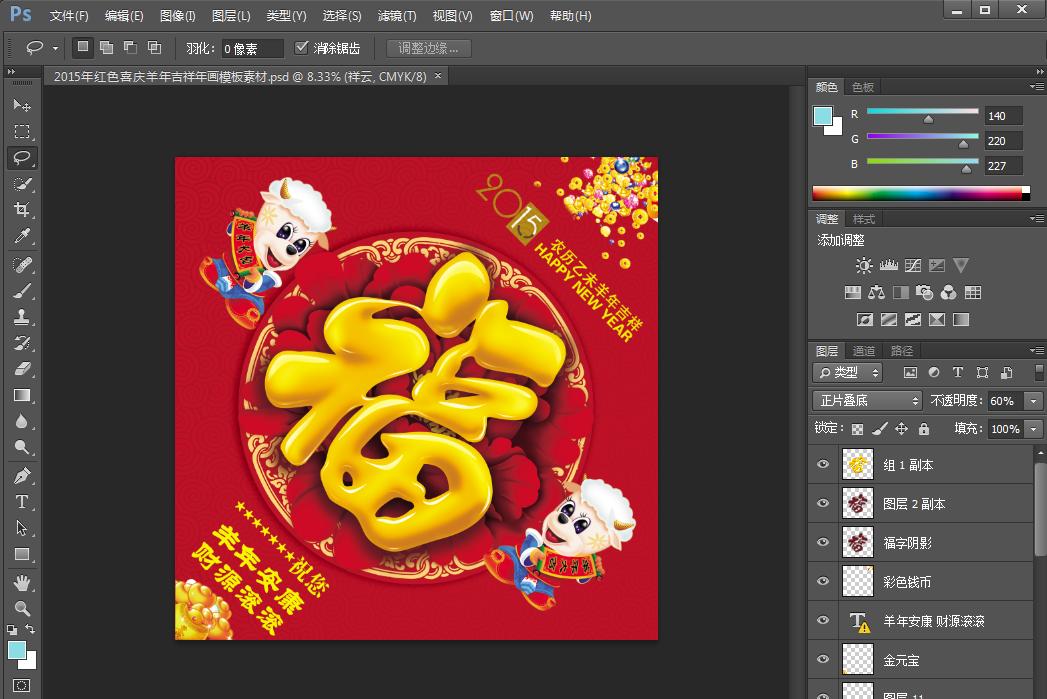The image size is (1047, 699).
Task: Select the Move tool
Action: (22, 105)
